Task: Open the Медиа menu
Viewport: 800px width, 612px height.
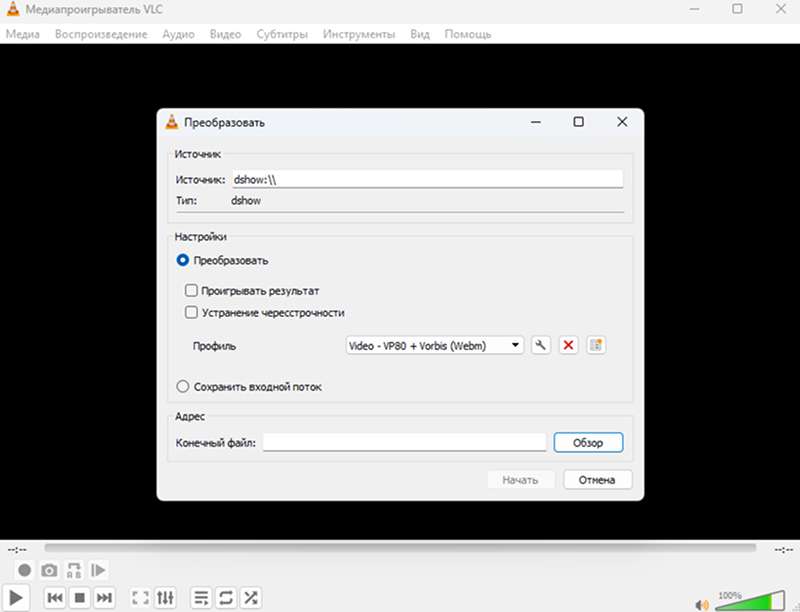Action: click(22, 34)
